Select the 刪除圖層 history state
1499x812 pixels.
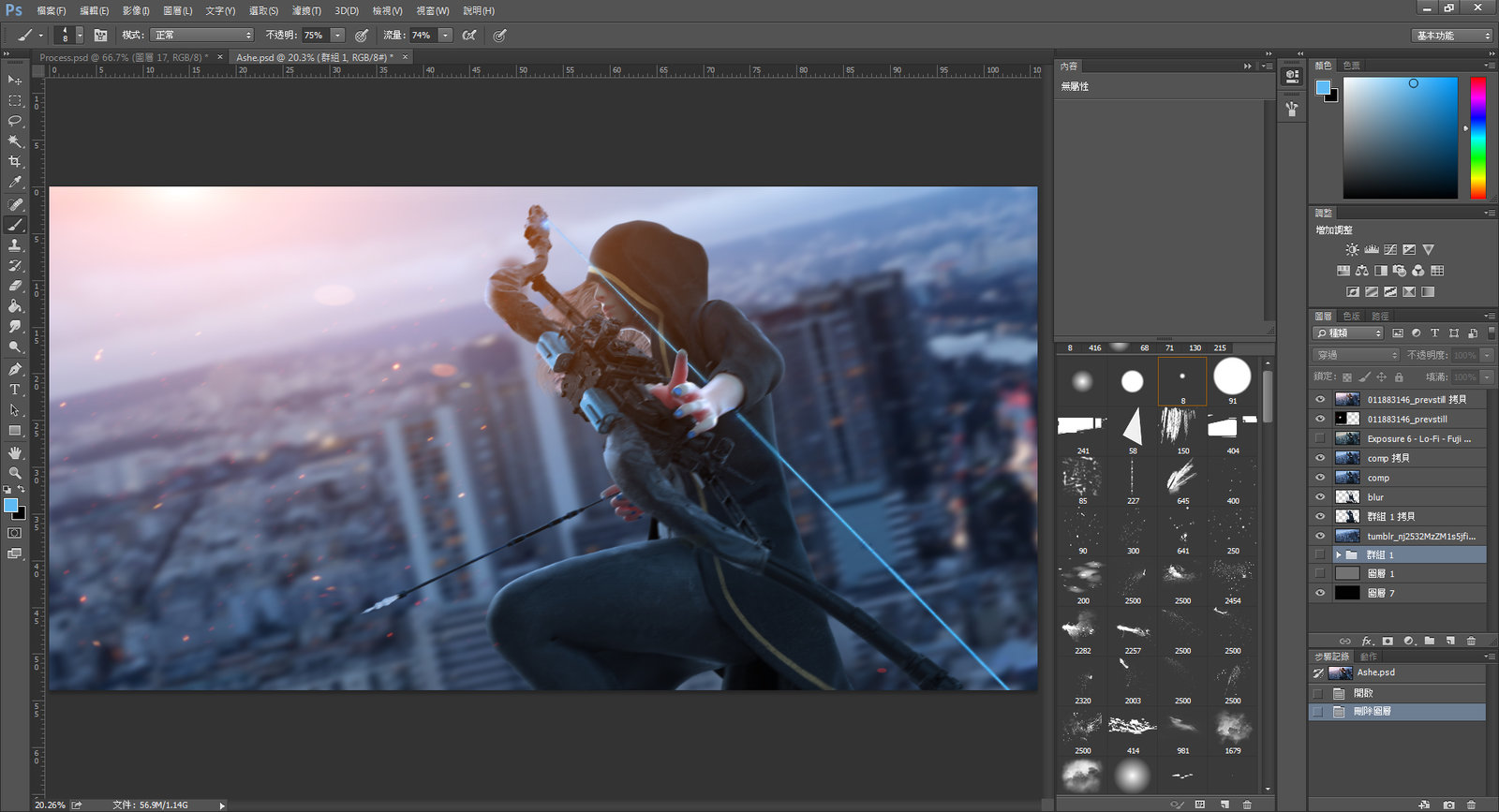pyautogui.click(x=1397, y=712)
